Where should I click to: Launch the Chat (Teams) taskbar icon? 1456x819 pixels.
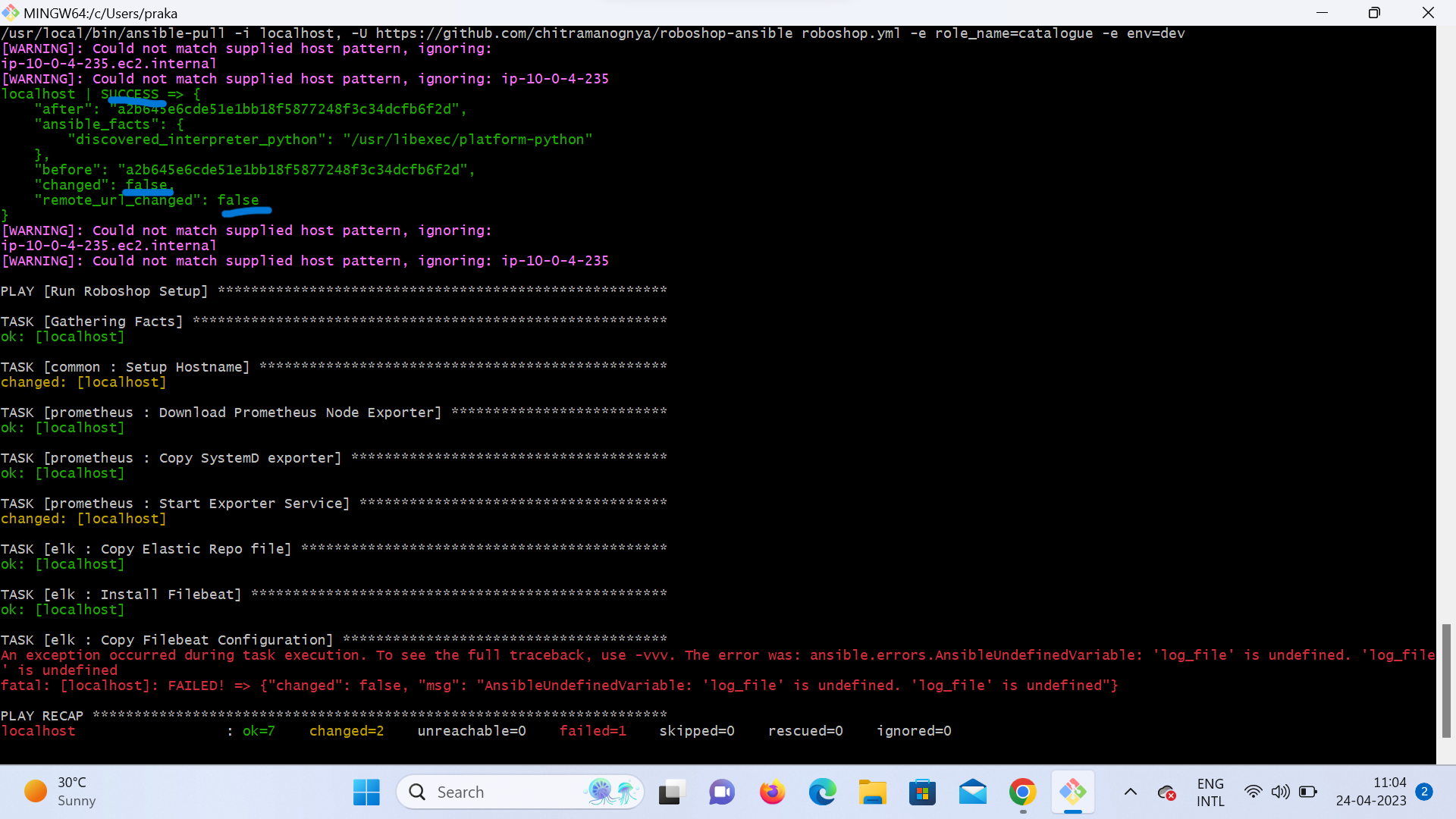722,792
